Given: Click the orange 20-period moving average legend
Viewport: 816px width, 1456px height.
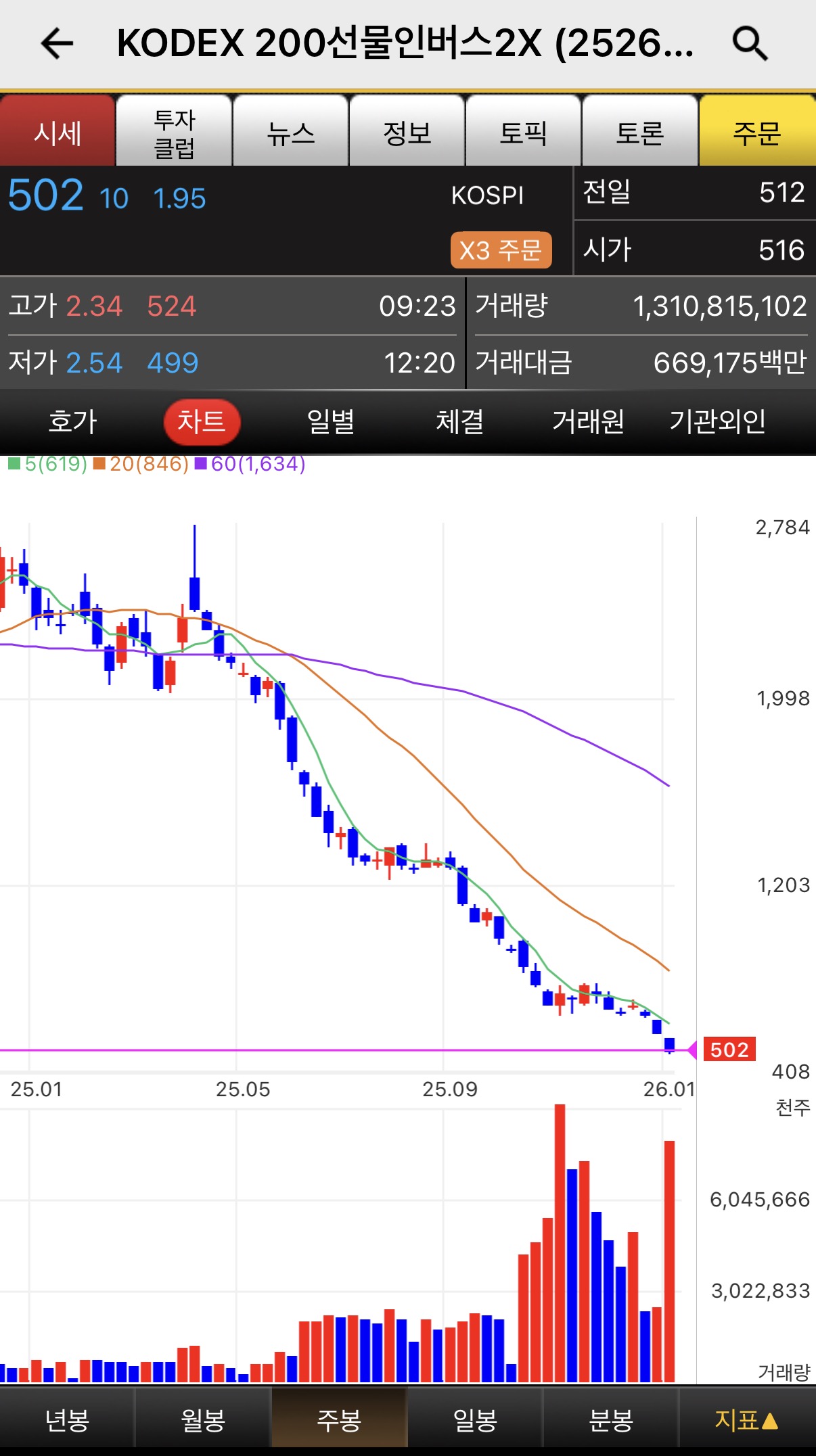Looking at the screenshot, I should [141, 464].
